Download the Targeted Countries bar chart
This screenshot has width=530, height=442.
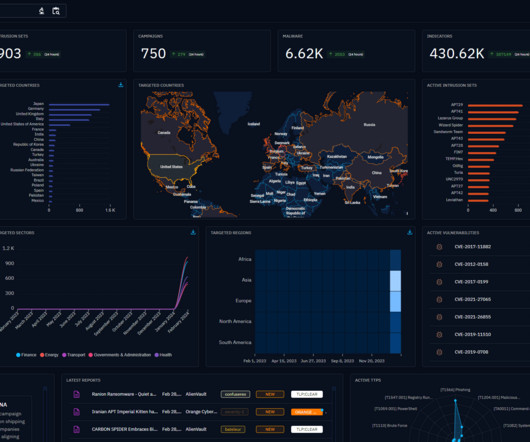[x=121, y=85]
